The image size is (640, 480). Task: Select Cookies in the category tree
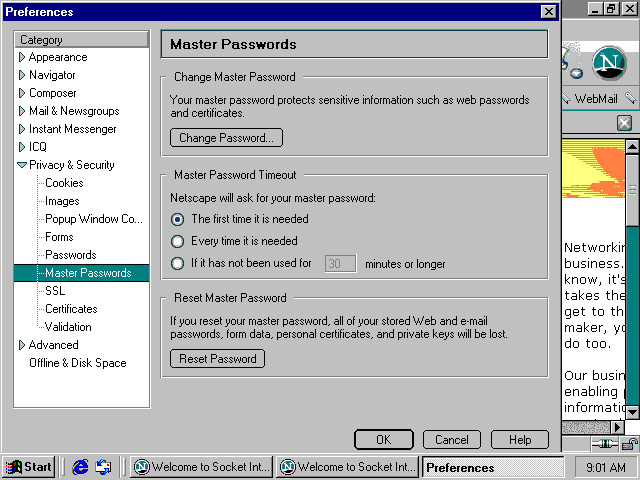pos(64,183)
